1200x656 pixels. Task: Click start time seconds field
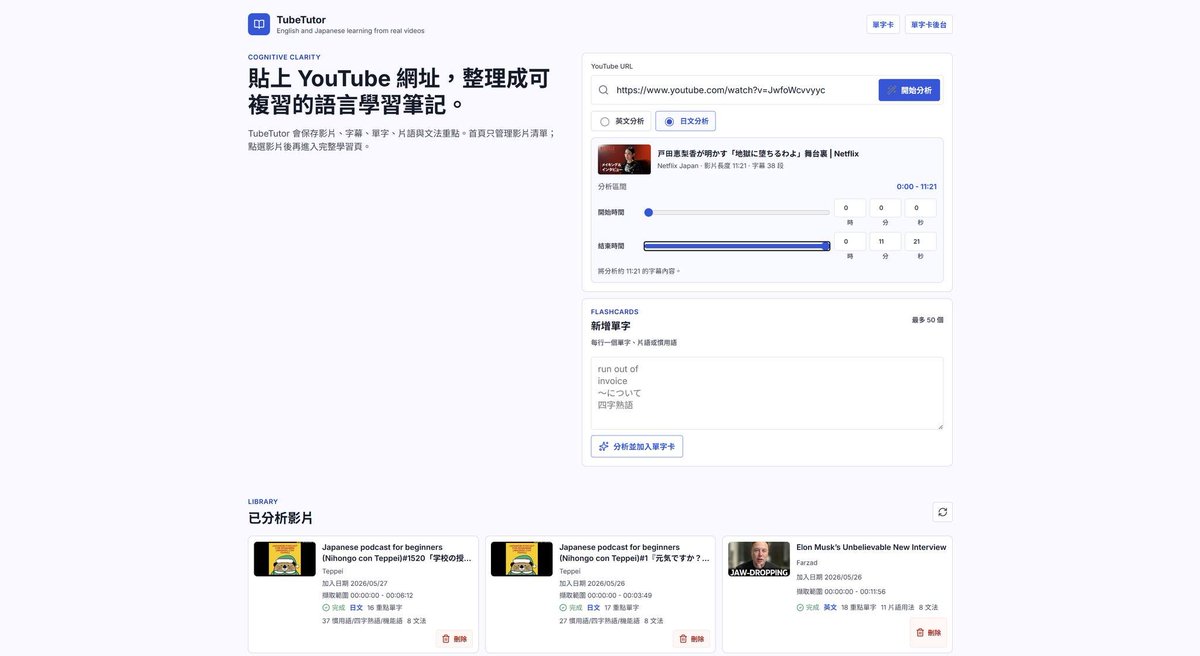coord(921,208)
